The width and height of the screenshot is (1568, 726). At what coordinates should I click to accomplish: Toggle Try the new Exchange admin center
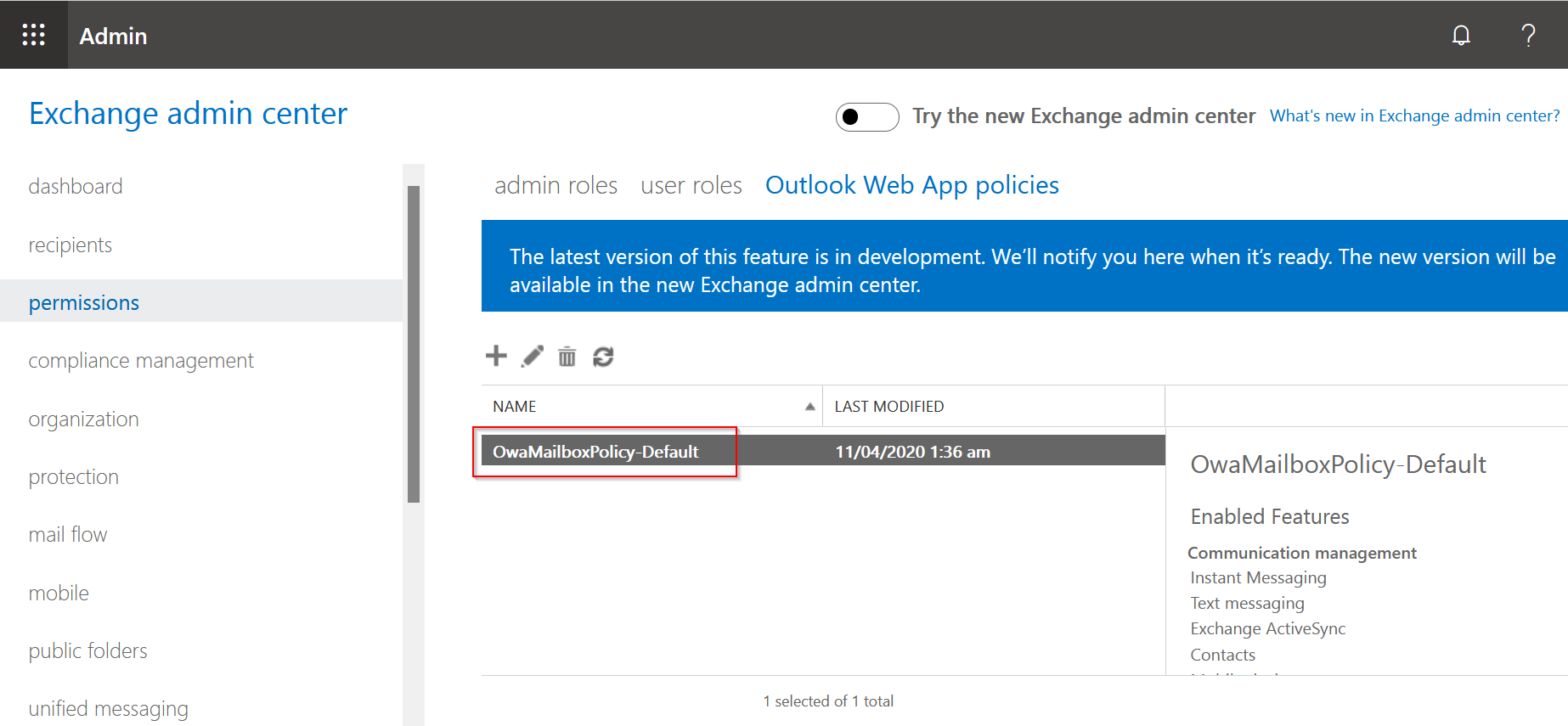[x=866, y=116]
